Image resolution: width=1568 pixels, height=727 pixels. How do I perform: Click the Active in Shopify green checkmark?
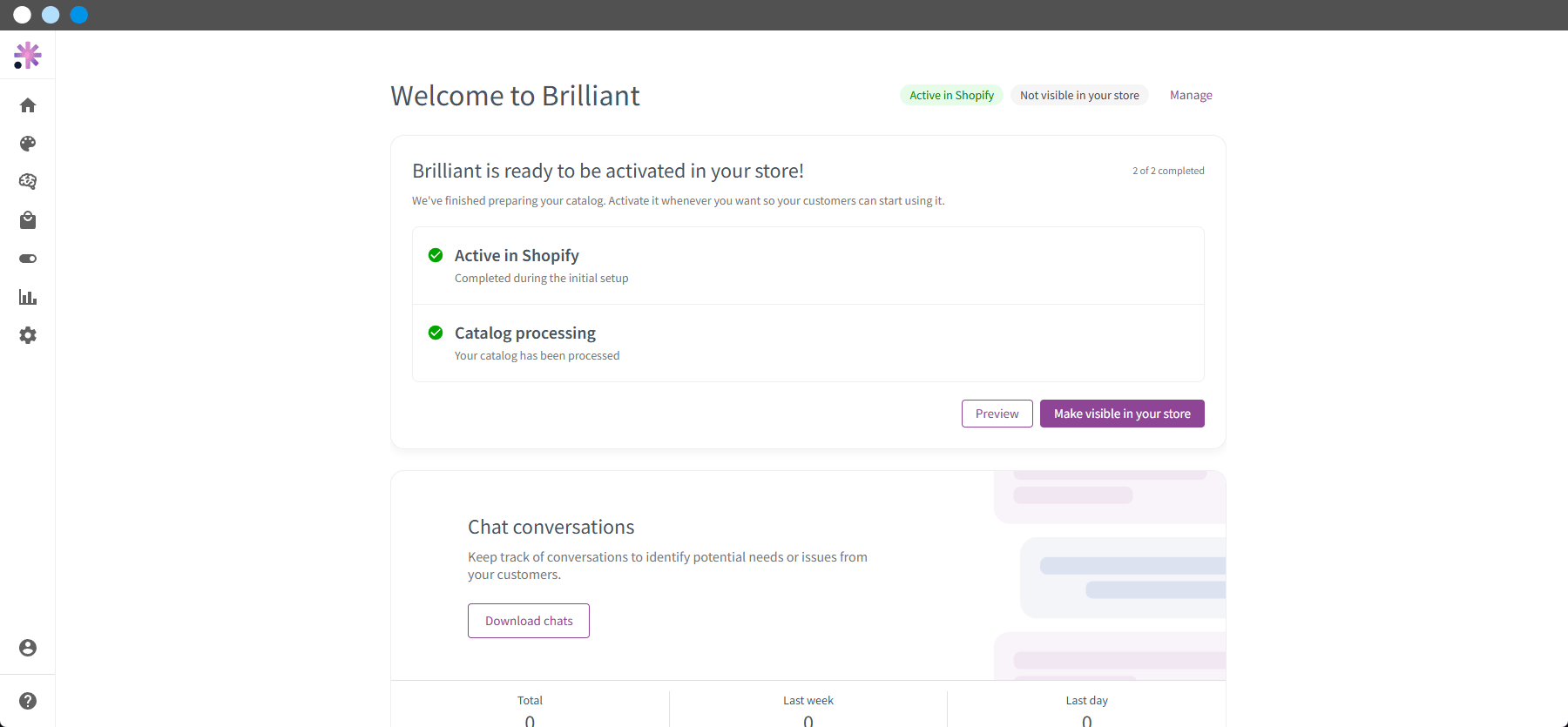point(436,255)
